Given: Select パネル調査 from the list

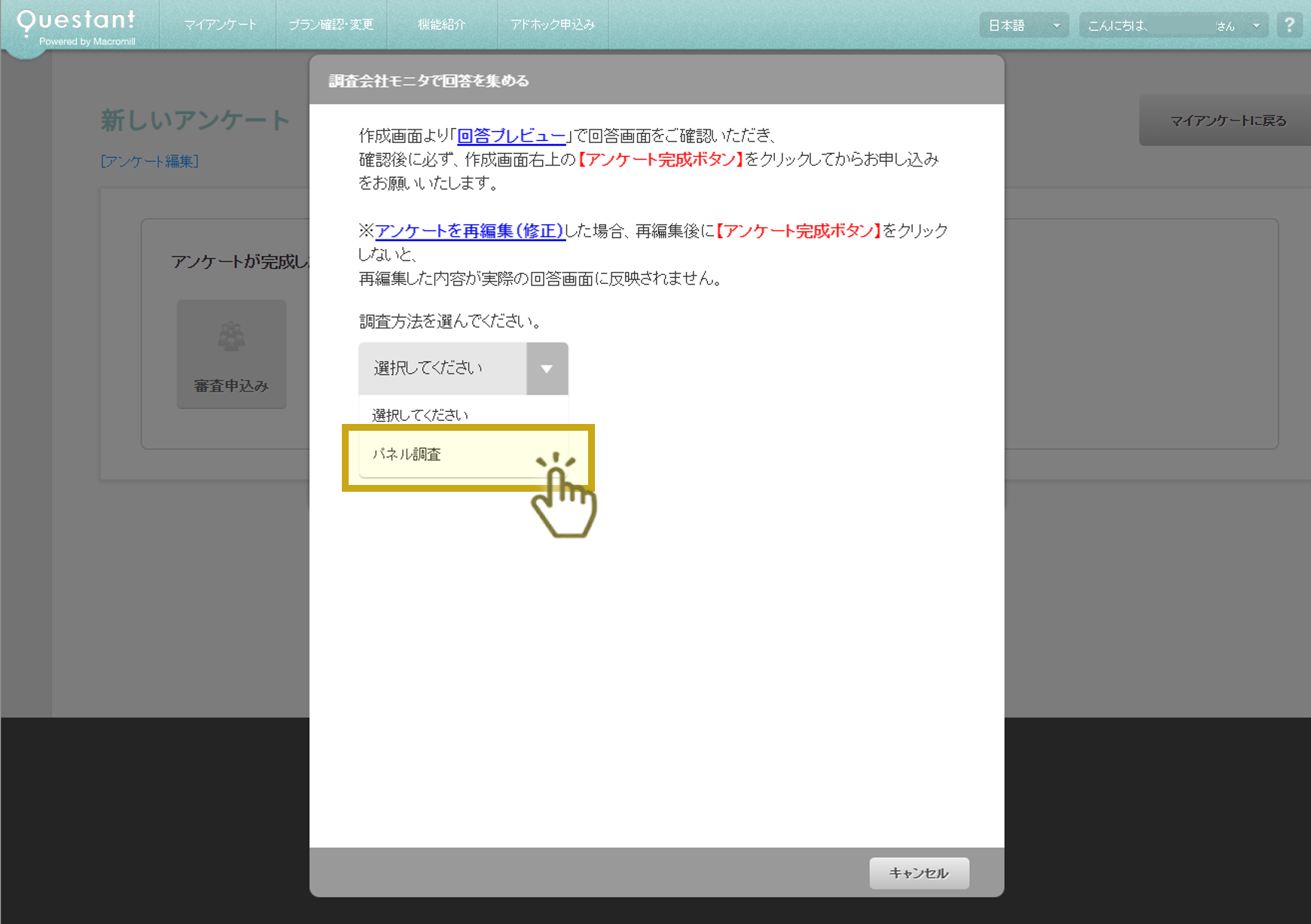Looking at the screenshot, I should 422,454.
